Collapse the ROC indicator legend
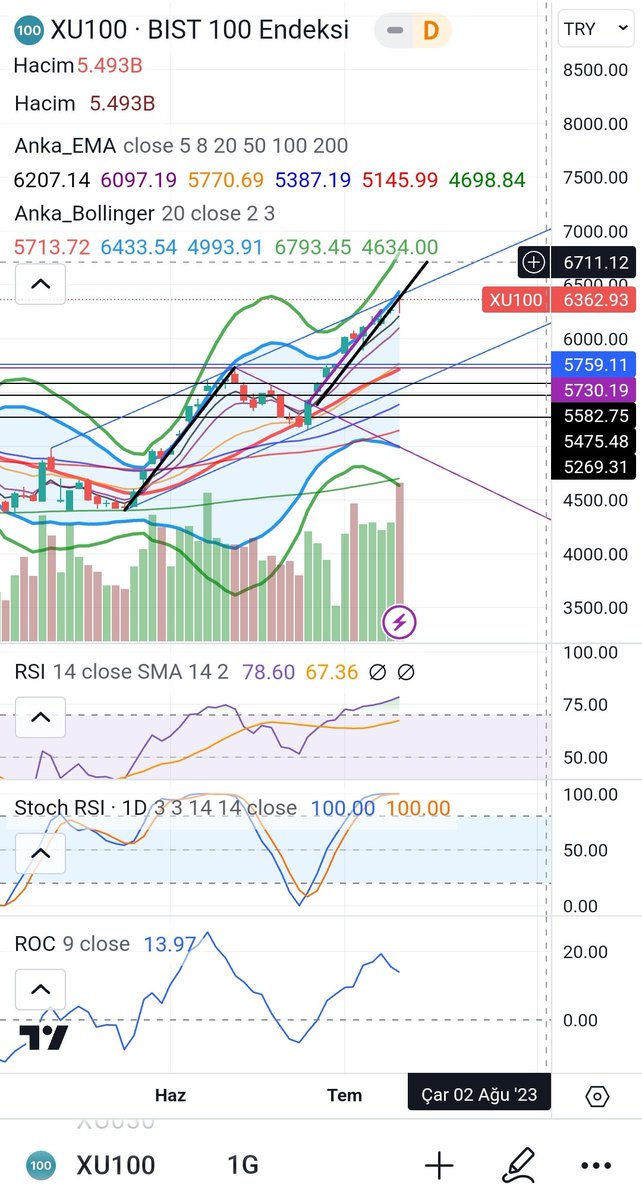 coord(40,991)
